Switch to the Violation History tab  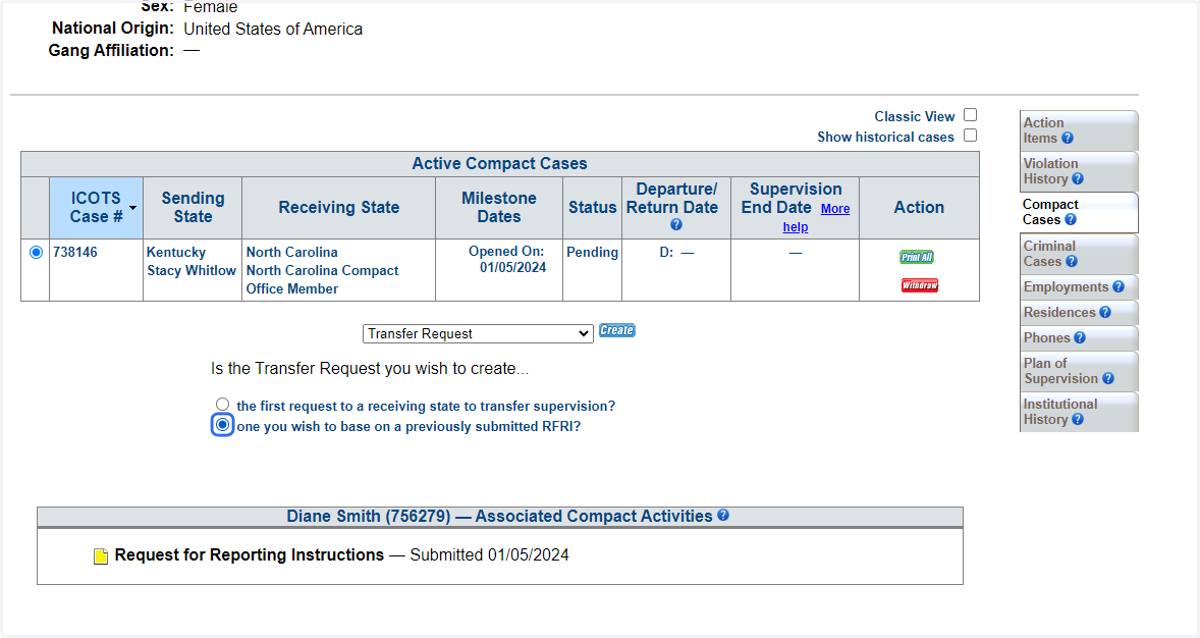click(x=1078, y=171)
